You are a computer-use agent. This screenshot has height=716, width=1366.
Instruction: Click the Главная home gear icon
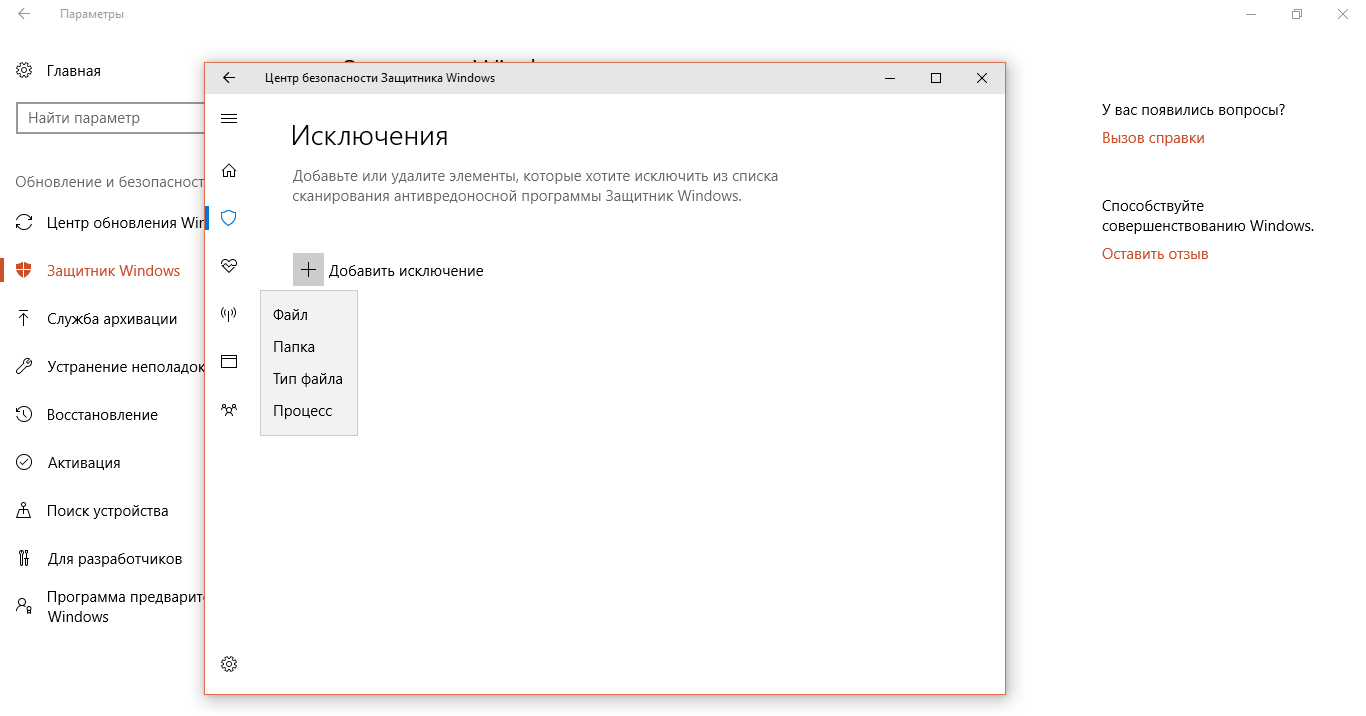point(24,71)
